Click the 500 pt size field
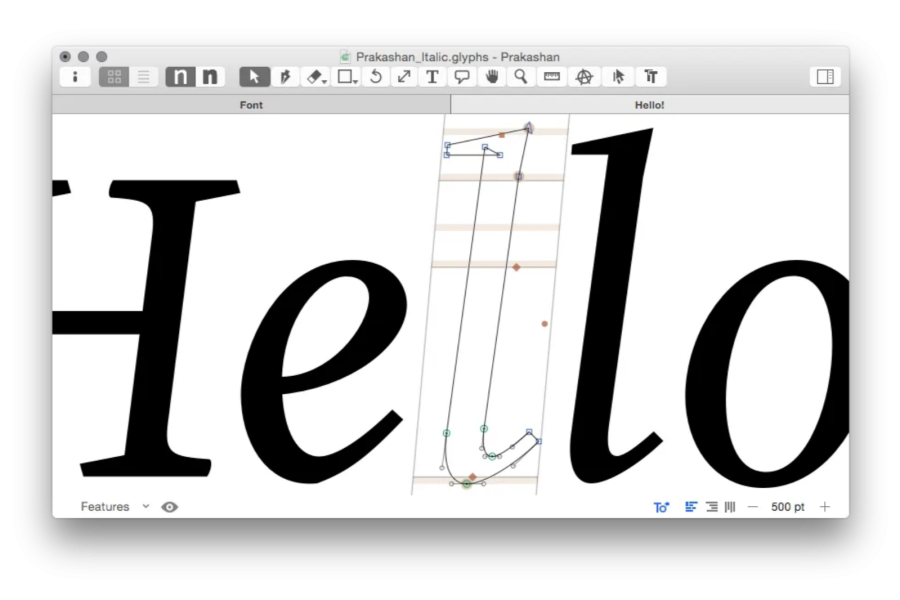 787,507
